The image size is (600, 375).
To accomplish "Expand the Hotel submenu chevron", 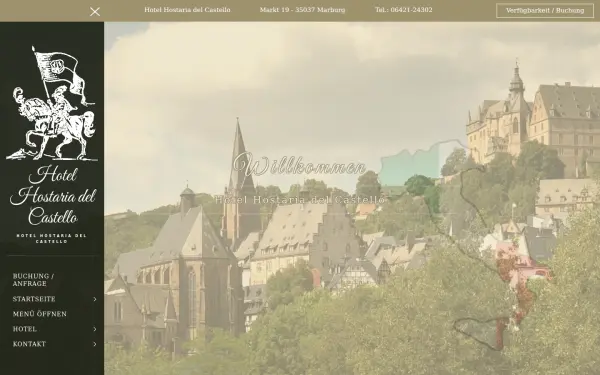I will pos(95,329).
